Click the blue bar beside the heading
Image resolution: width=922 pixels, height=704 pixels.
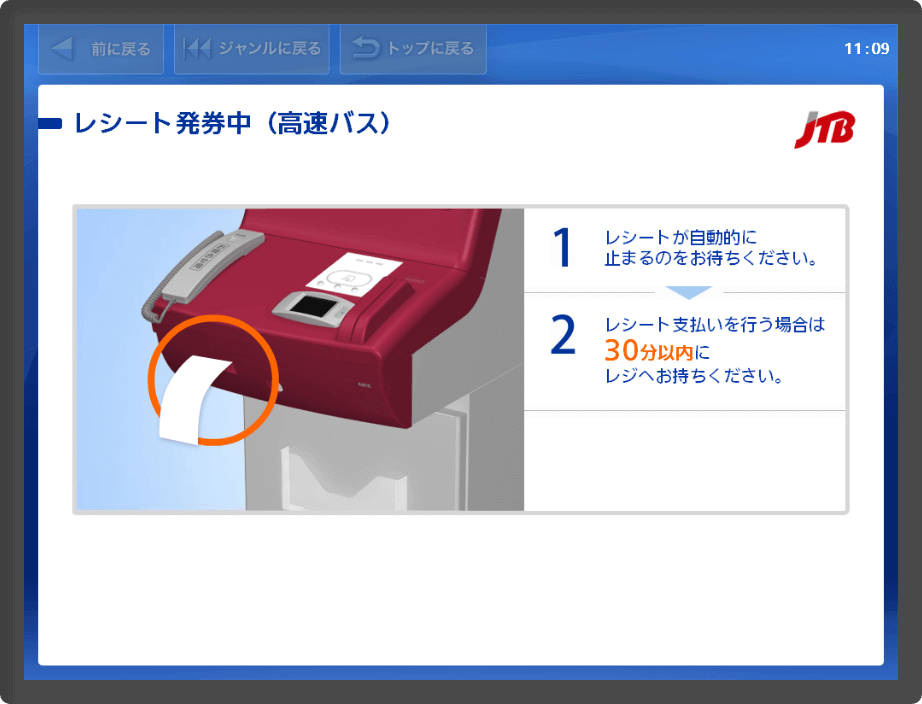[x=50, y=123]
